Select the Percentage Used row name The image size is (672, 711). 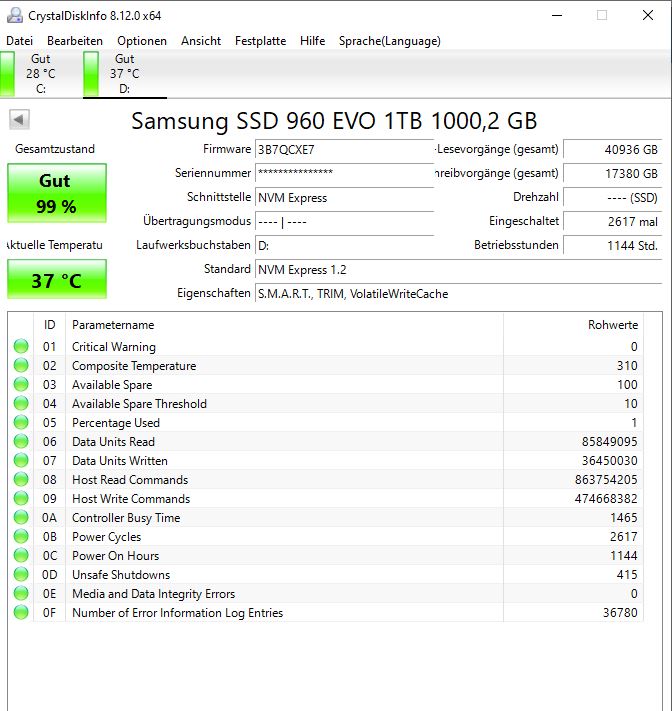pyautogui.click(x=116, y=423)
